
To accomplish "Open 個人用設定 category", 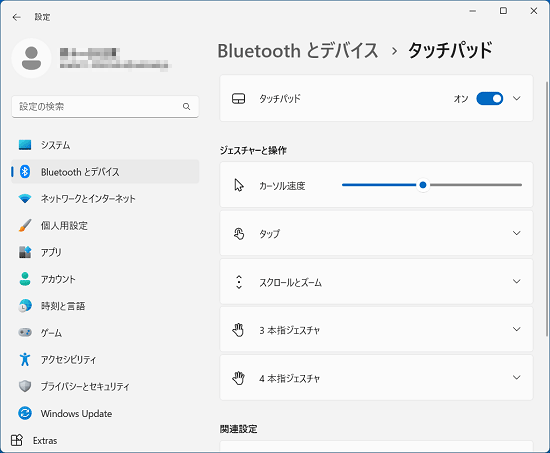I will point(105,225).
